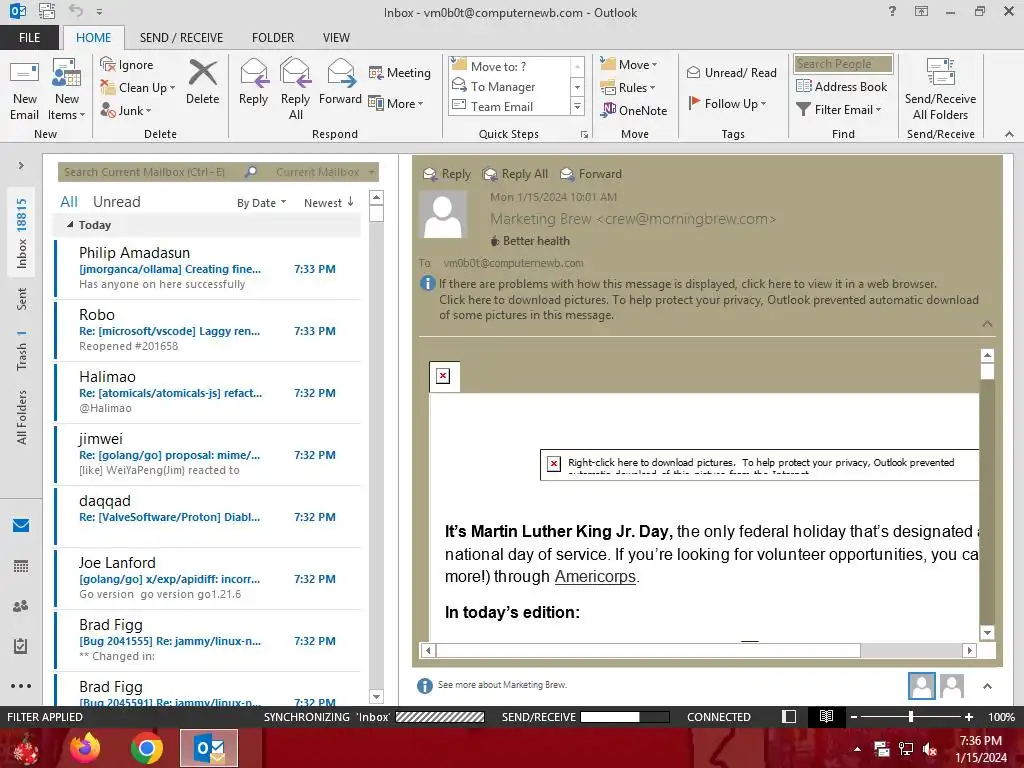Open the More respond options

tap(396, 103)
